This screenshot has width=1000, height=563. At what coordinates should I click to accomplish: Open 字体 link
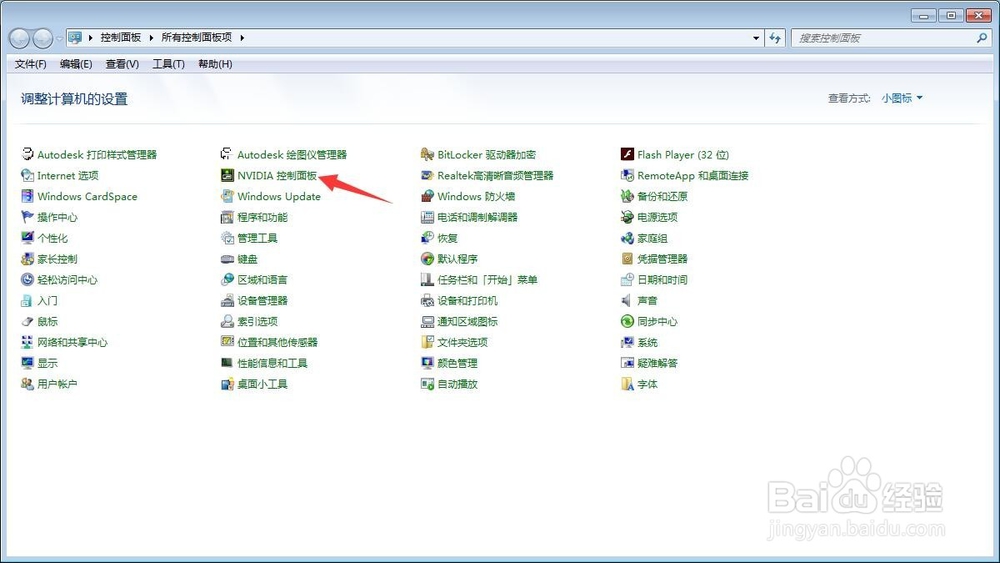tap(647, 384)
